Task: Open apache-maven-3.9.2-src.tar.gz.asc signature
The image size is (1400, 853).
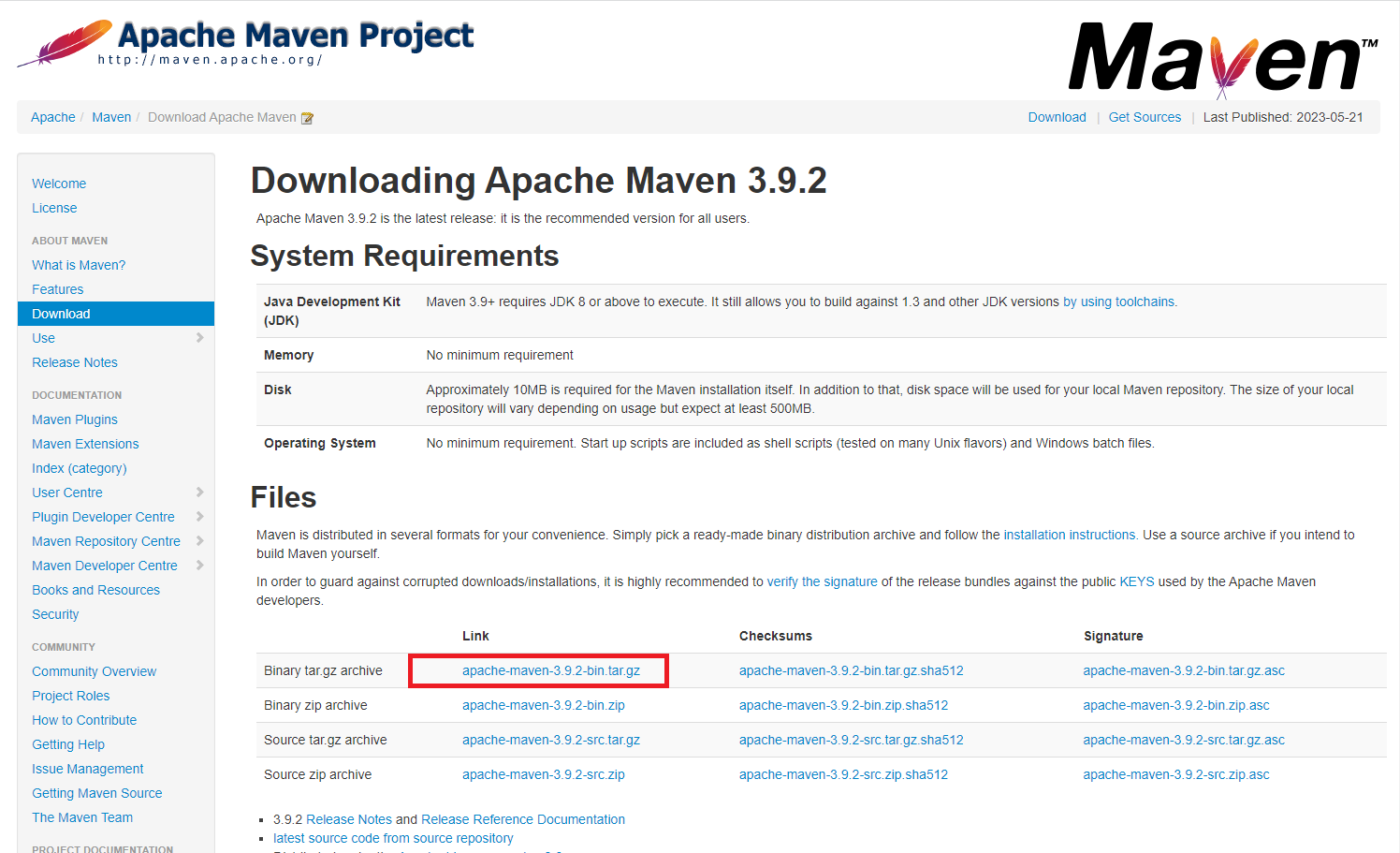Action: click(x=1184, y=740)
